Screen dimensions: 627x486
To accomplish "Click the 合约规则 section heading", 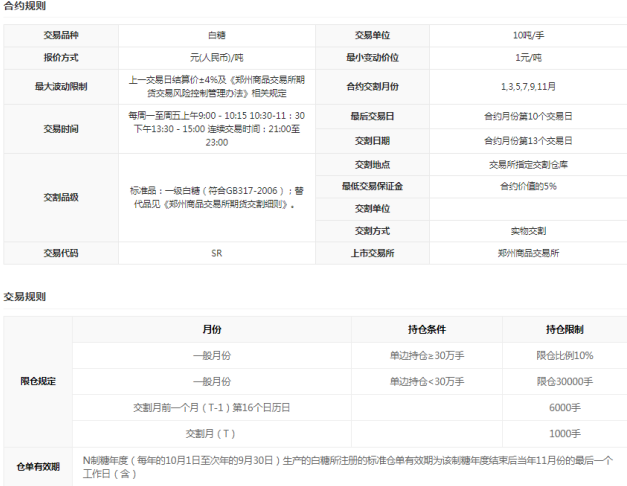I will pyautogui.click(x=23, y=8).
